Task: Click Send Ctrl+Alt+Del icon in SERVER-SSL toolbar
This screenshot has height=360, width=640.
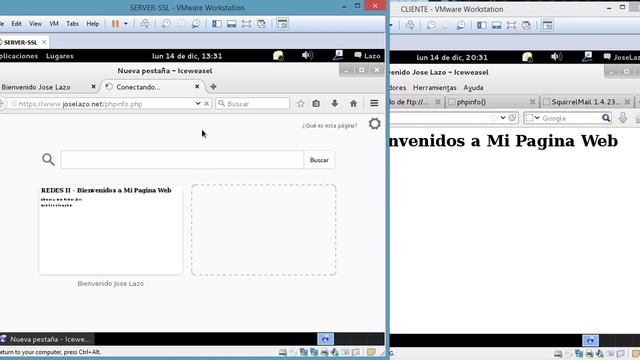Action: point(144,24)
